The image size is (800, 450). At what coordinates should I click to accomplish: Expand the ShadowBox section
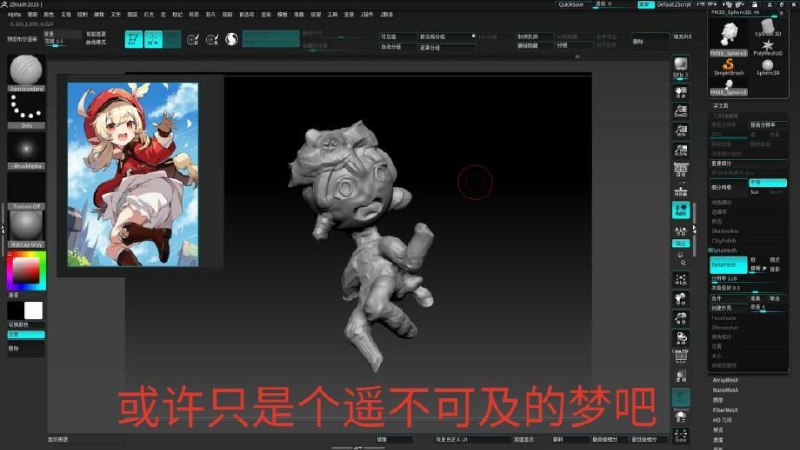[725, 231]
